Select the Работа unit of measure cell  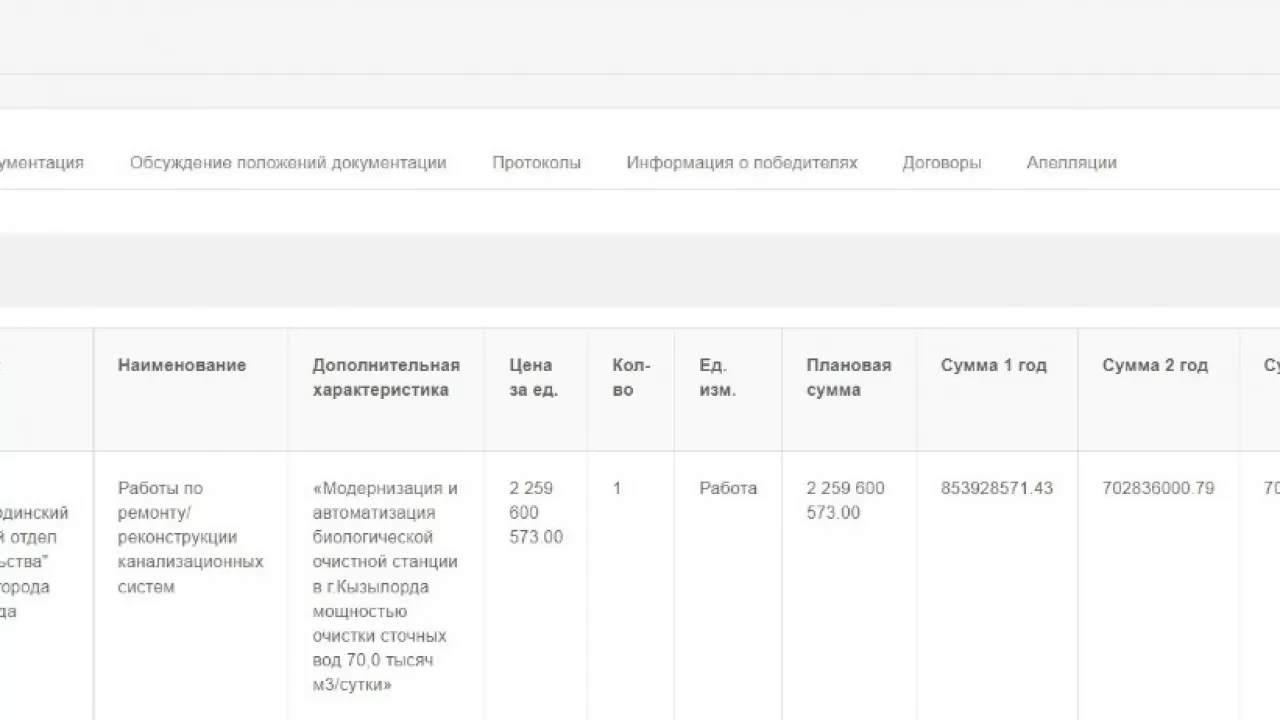point(728,489)
